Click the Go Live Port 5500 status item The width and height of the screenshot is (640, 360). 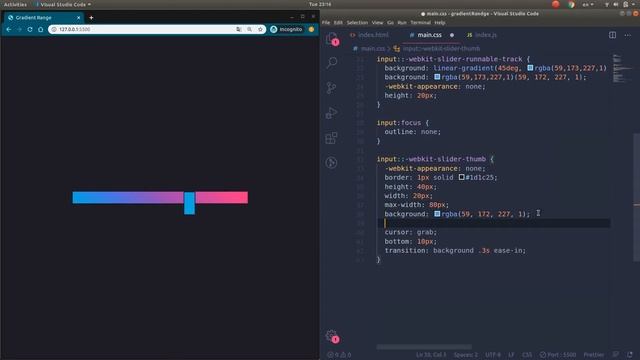[558, 355]
